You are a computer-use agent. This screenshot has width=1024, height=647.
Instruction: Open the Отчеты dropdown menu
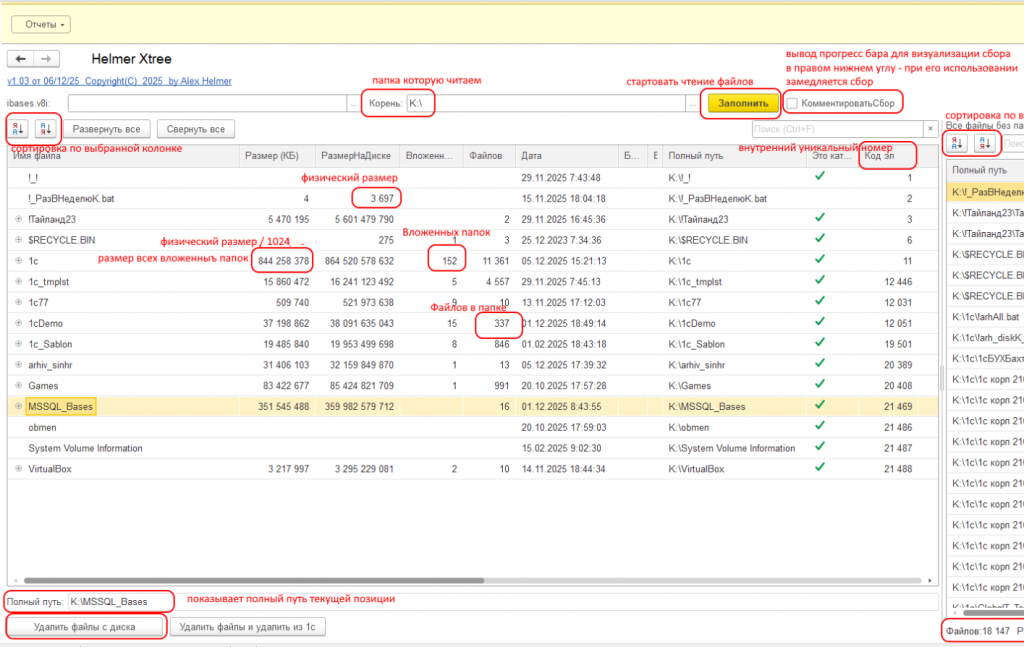tap(41, 24)
